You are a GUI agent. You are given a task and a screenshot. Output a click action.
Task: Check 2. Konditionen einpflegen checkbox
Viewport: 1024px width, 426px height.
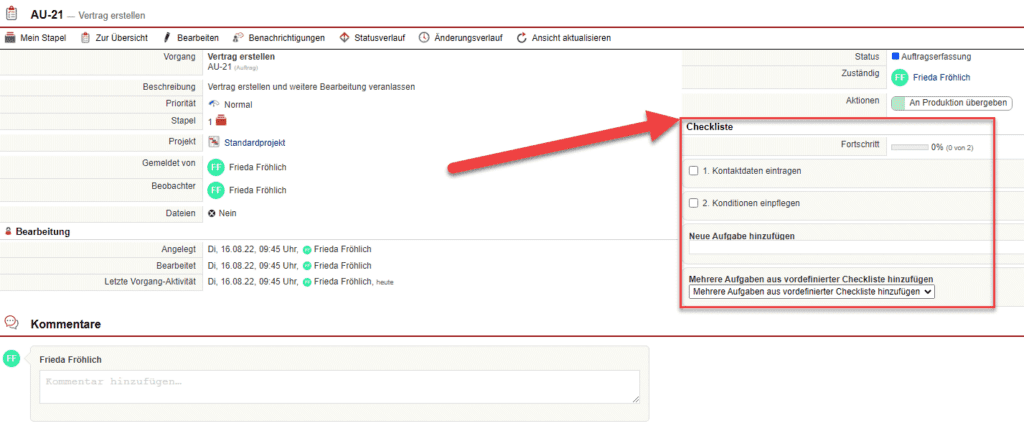[694, 203]
